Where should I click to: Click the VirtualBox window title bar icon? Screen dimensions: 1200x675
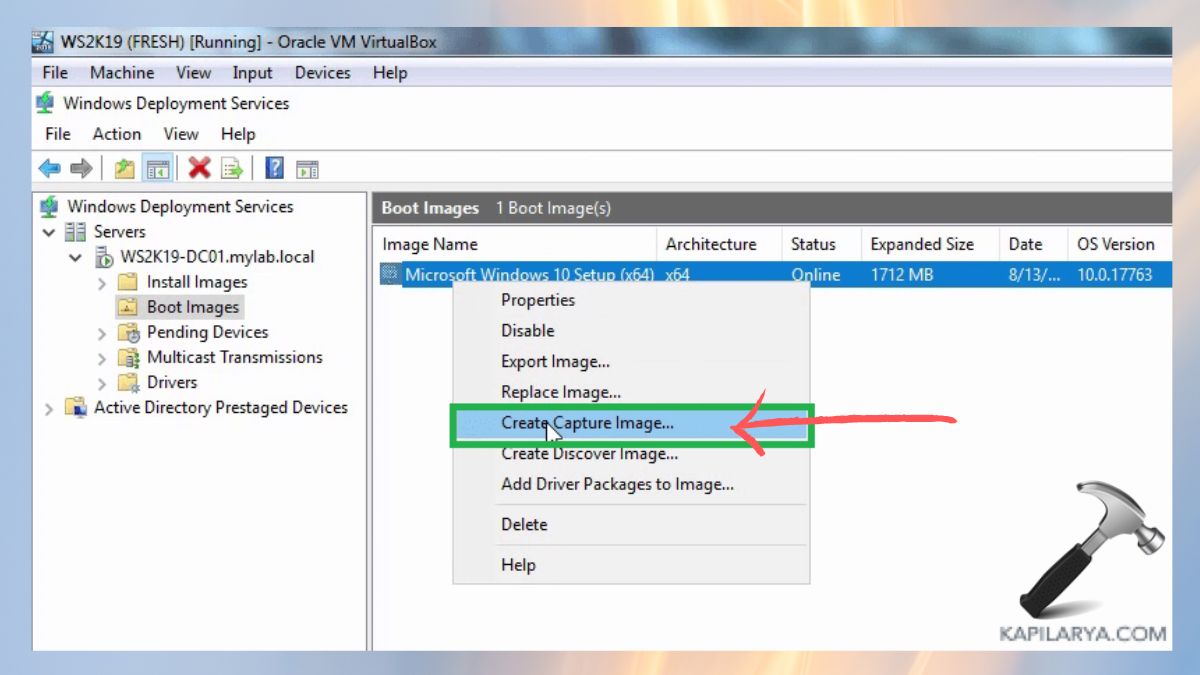pyautogui.click(x=43, y=42)
